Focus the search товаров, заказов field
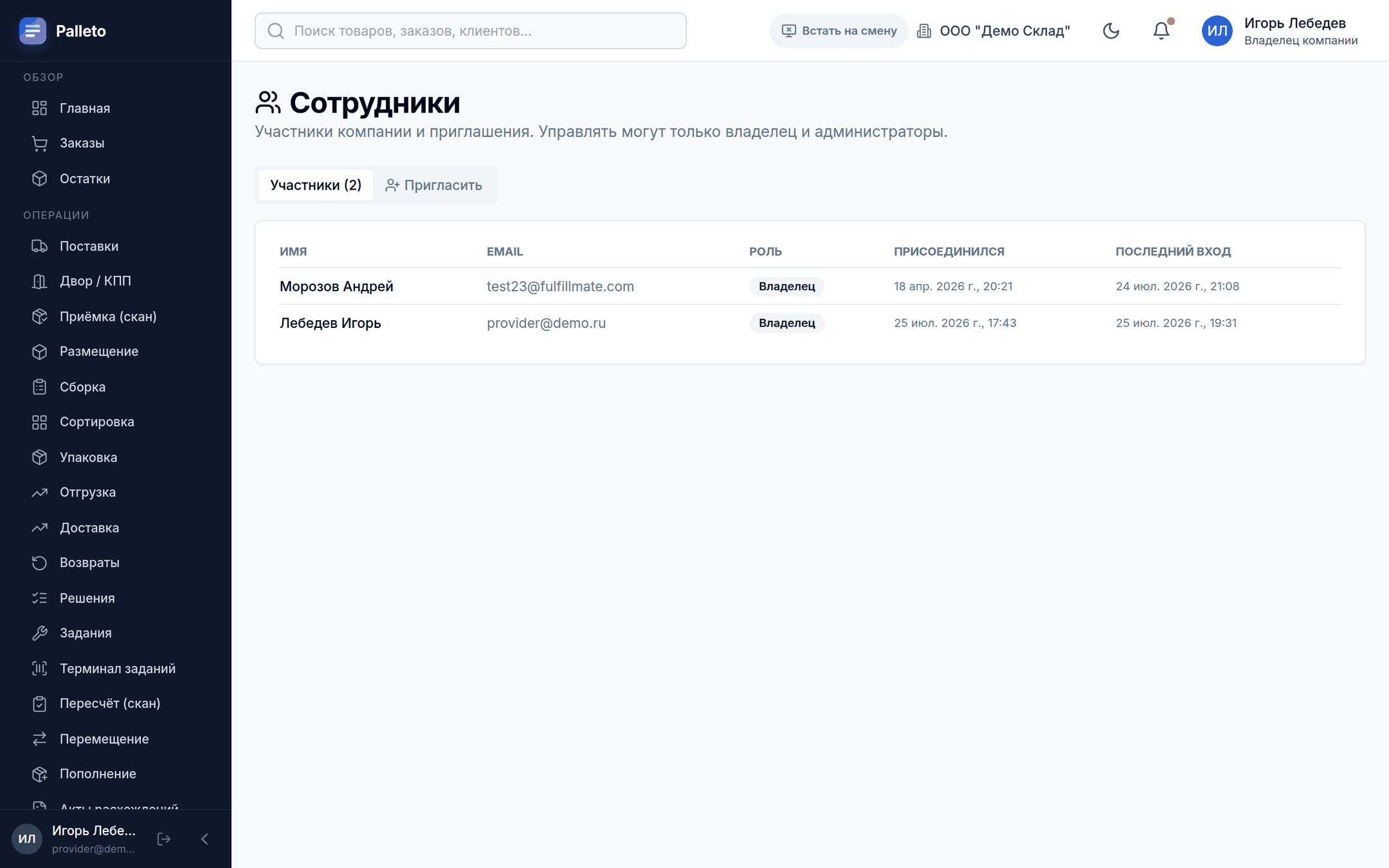 click(471, 31)
